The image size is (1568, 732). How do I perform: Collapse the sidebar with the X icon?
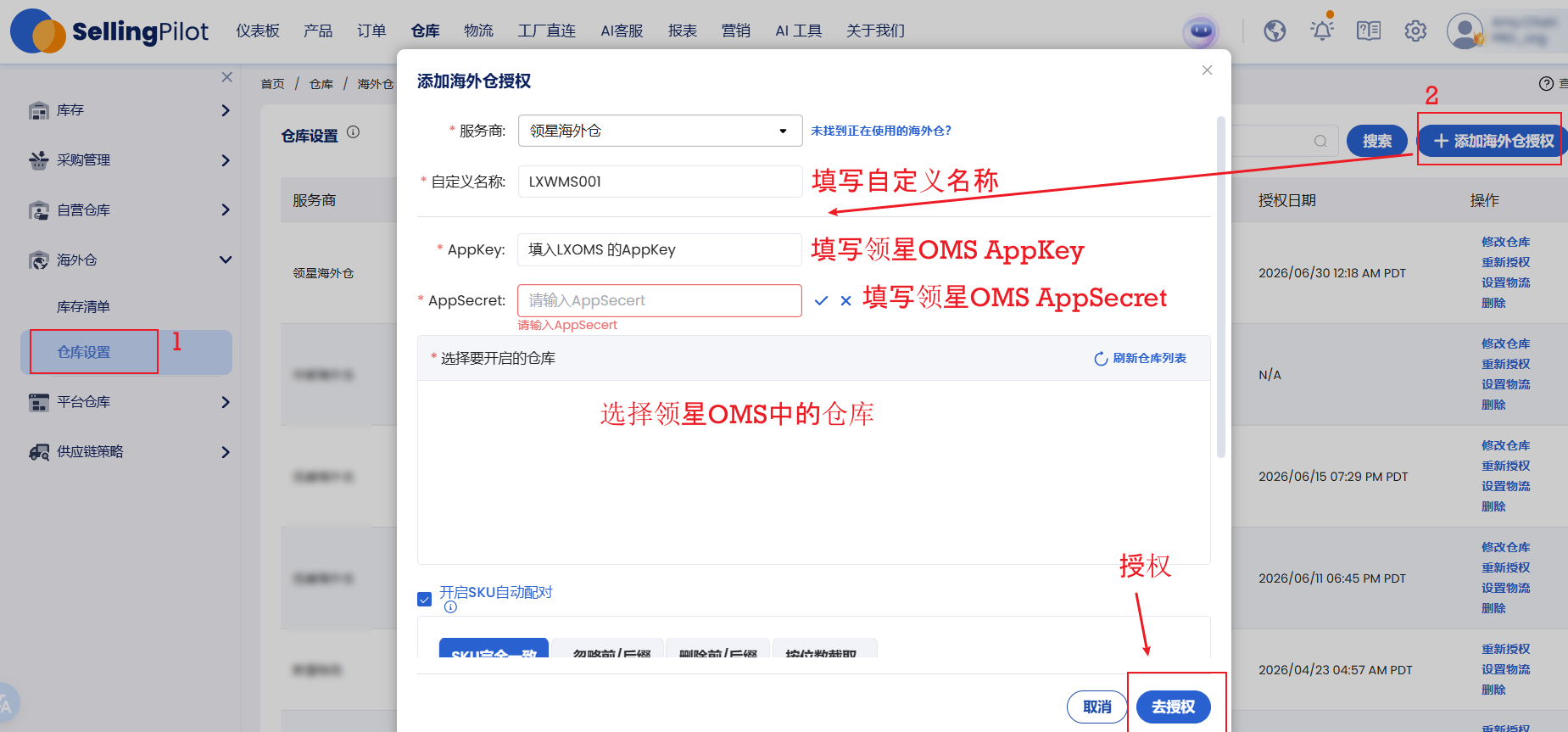[x=226, y=77]
